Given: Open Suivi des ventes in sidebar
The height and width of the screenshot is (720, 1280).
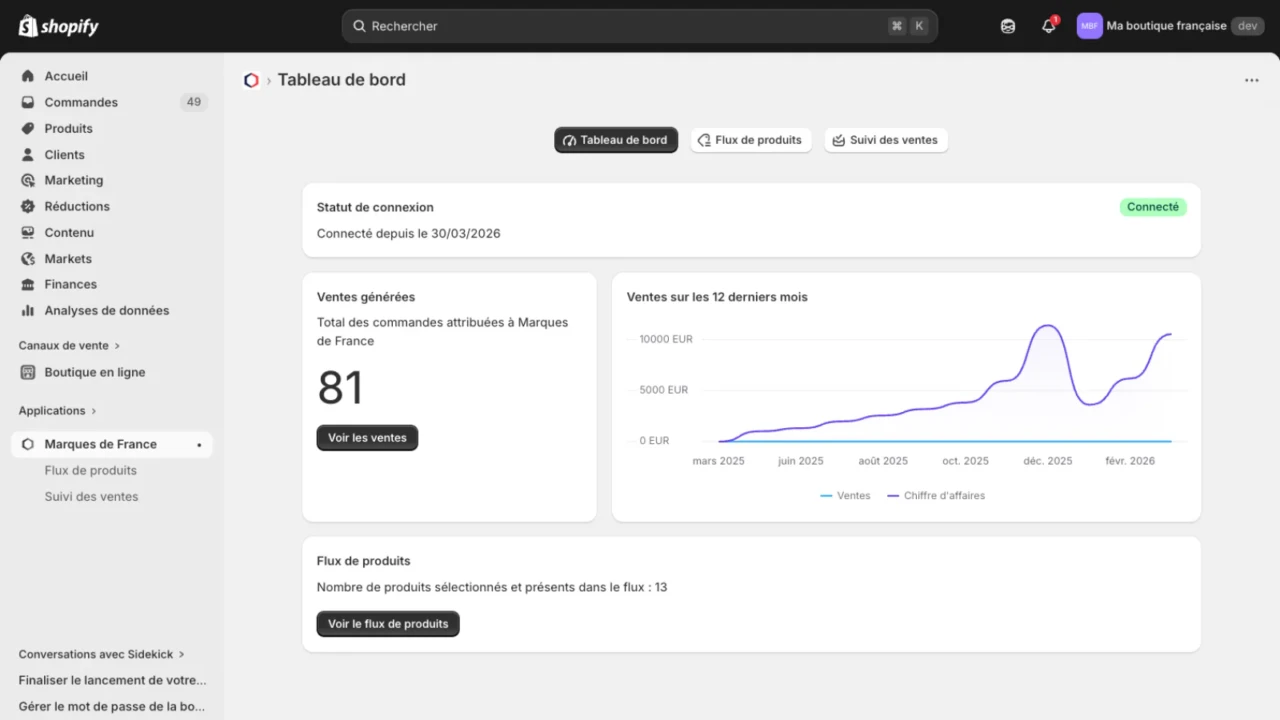Looking at the screenshot, I should click(92, 496).
